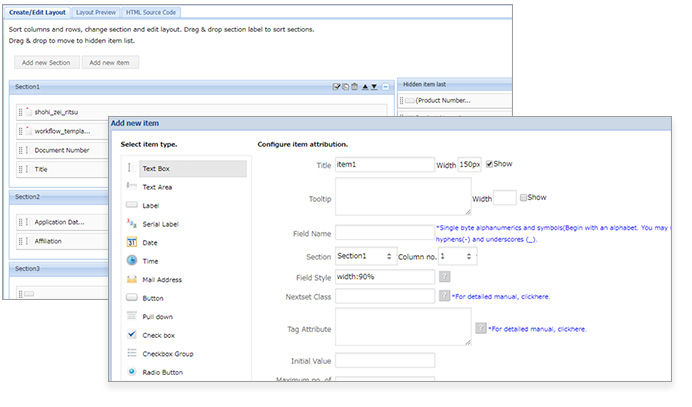The image size is (692, 407).
Task: Switch to Layout Preview tab
Action: click(x=96, y=12)
